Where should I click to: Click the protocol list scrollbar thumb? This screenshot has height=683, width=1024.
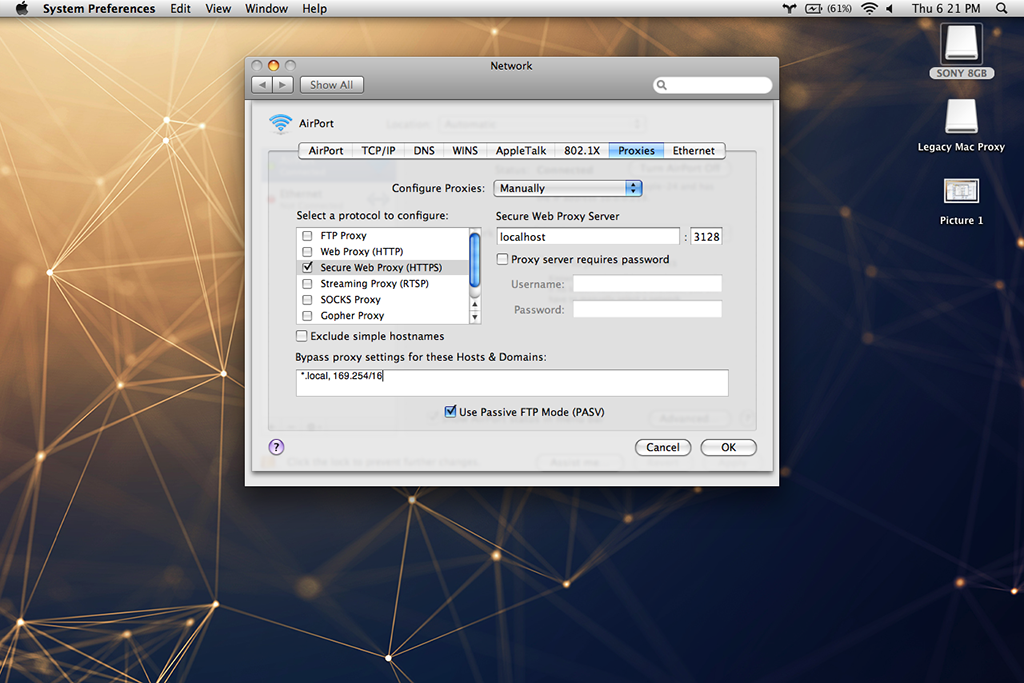click(x=475, y=259)
